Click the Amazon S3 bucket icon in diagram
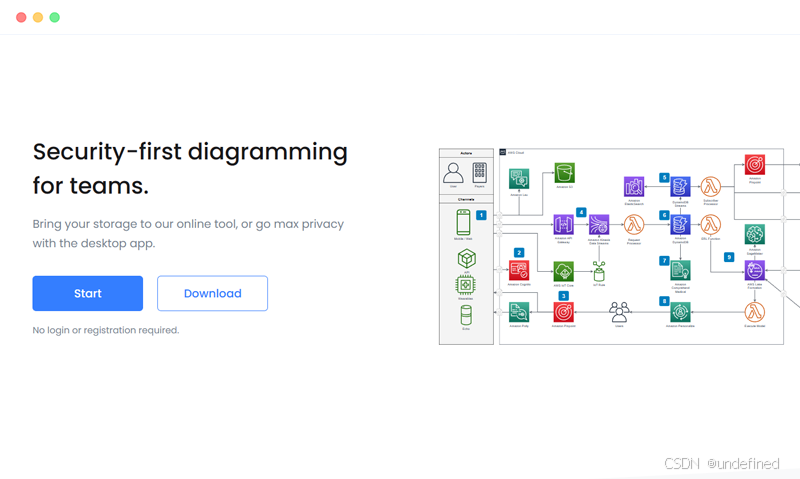800x479 pixels. pos(564,173)
